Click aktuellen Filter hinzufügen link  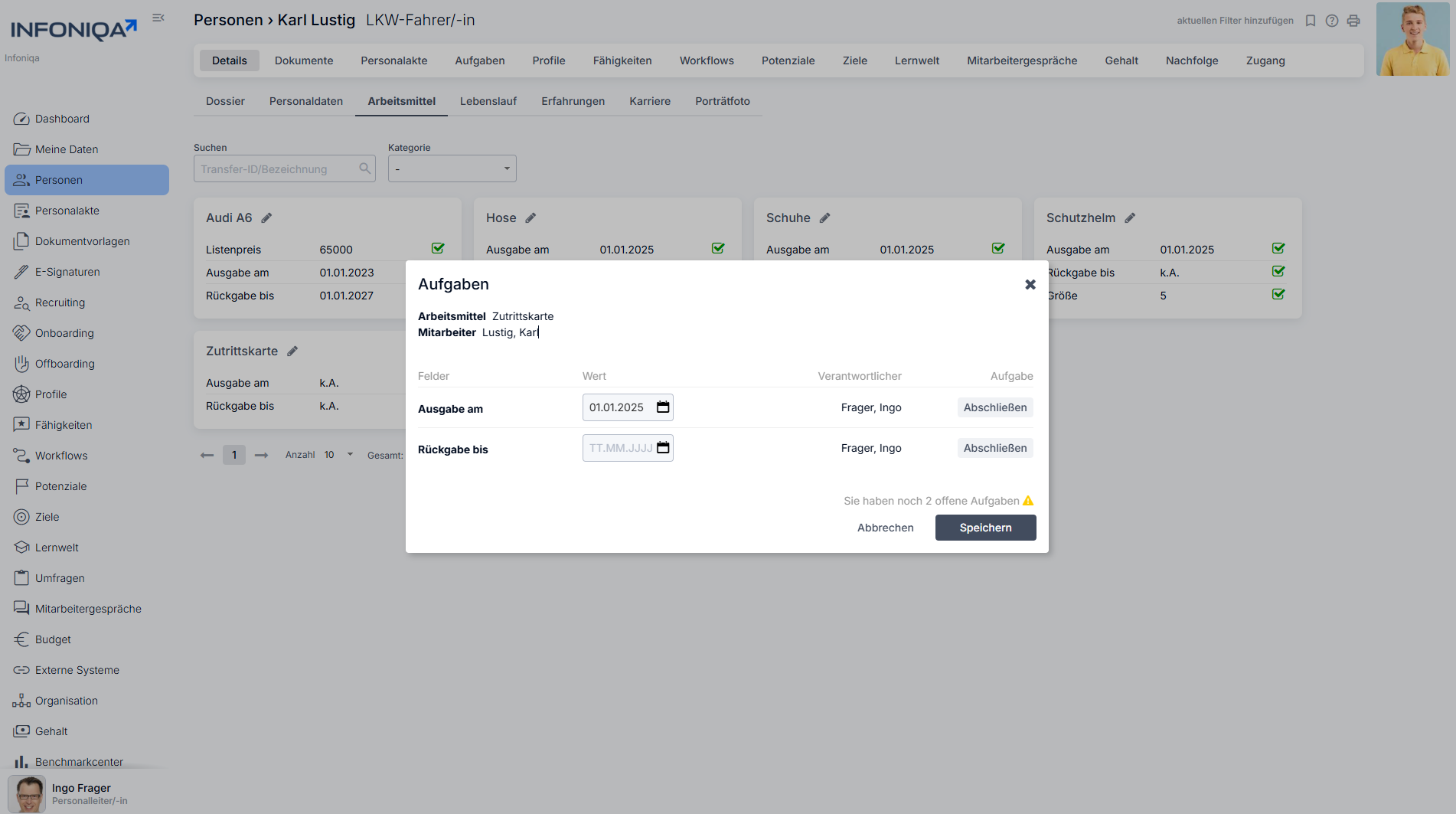coord(1236,21)
